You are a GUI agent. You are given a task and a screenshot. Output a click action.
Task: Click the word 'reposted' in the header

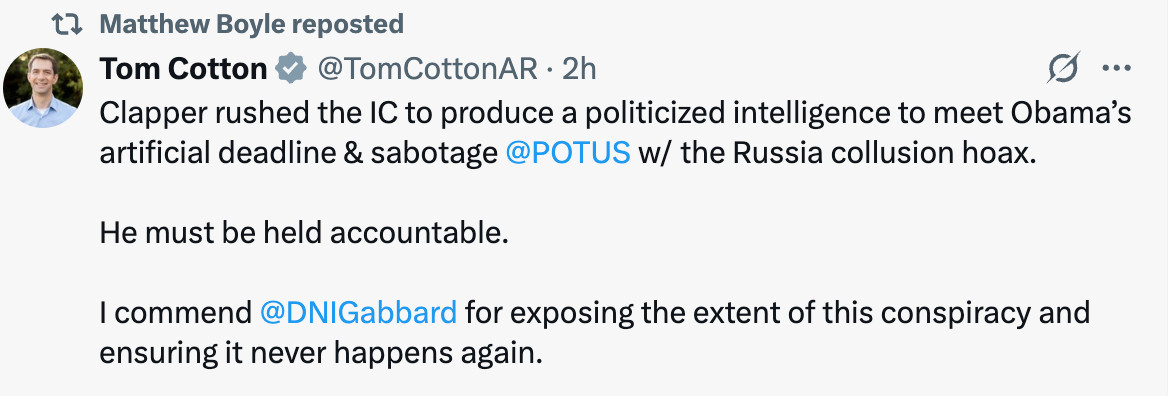pyautogui.click(x=348, y=25)
